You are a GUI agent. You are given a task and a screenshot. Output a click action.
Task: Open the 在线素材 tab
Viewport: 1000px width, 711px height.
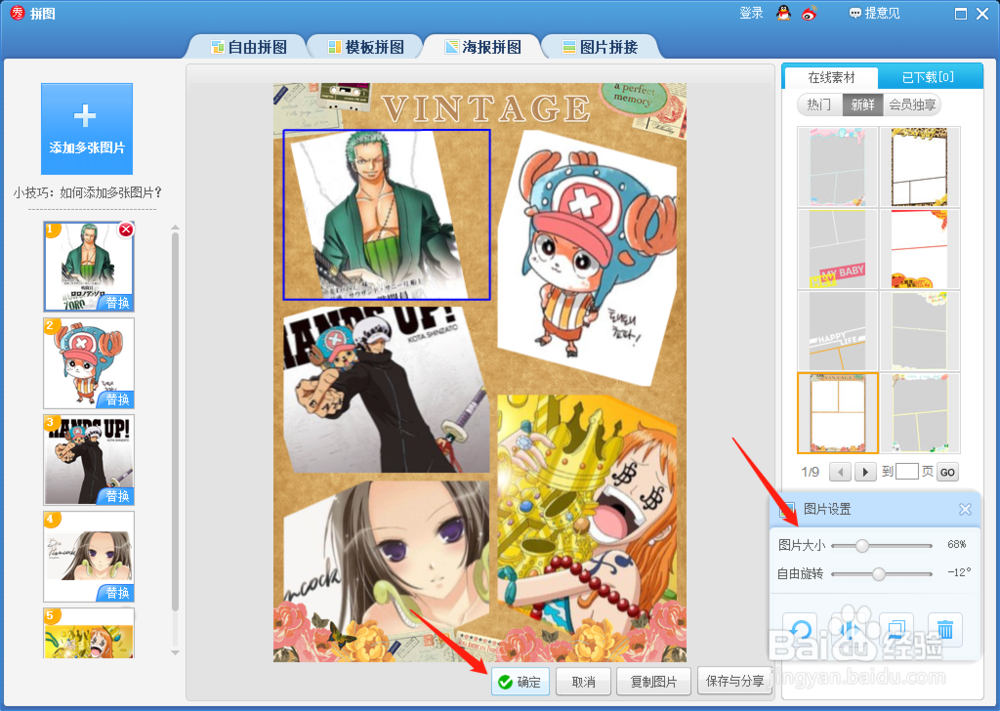coord(830,78)
